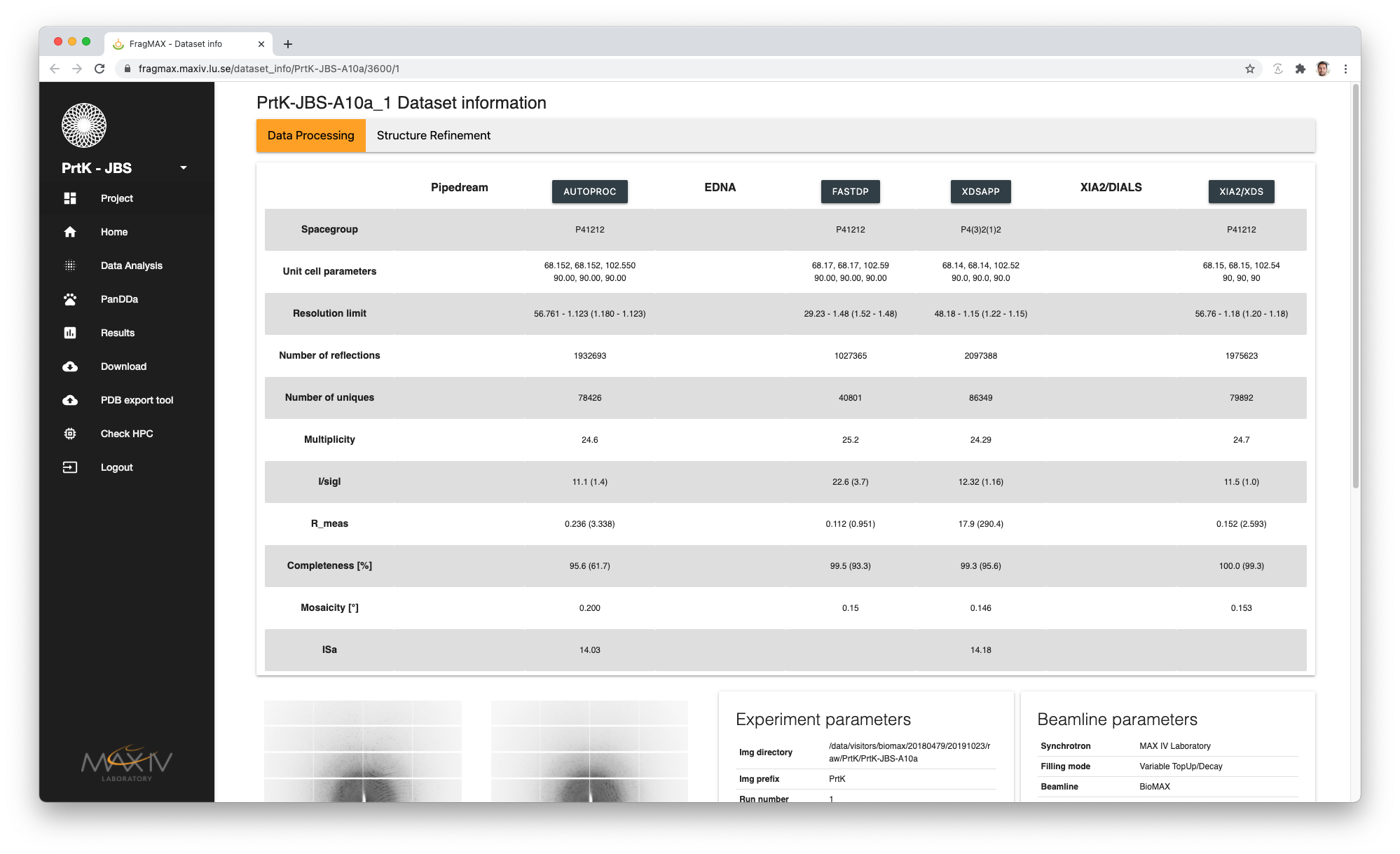The width and height of the screenshot is (1400, 854).
Task: Open the Results chart icon
Action: click(70, 333)
